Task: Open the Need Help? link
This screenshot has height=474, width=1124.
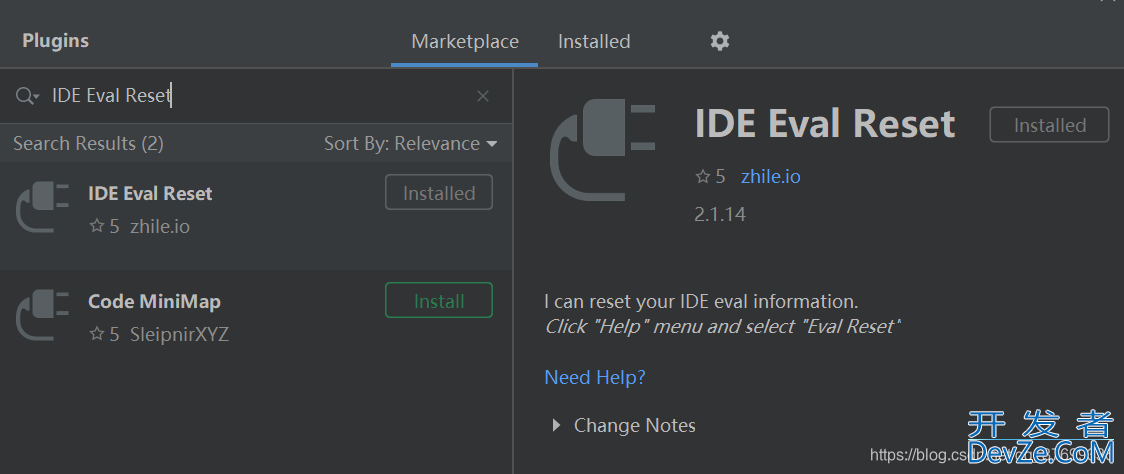Action: coord(595,377)
